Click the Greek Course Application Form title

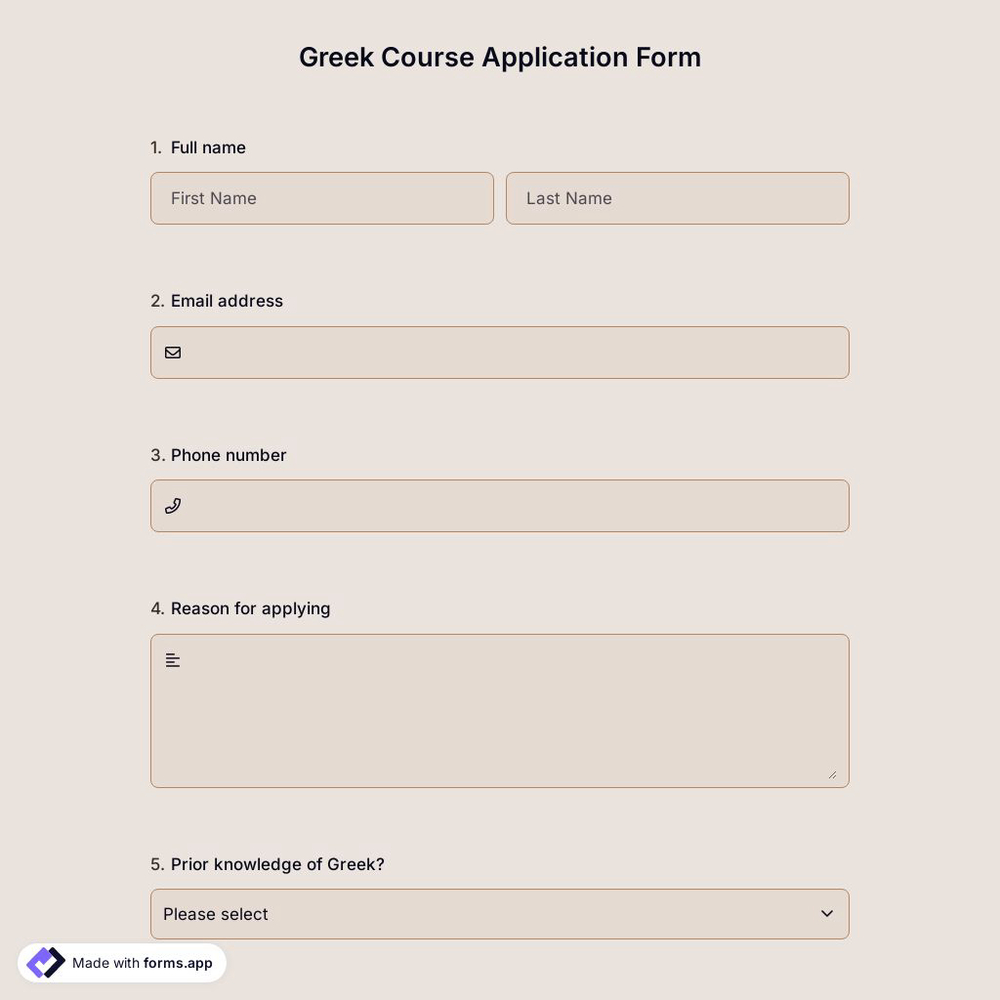[x=499, y=57]
